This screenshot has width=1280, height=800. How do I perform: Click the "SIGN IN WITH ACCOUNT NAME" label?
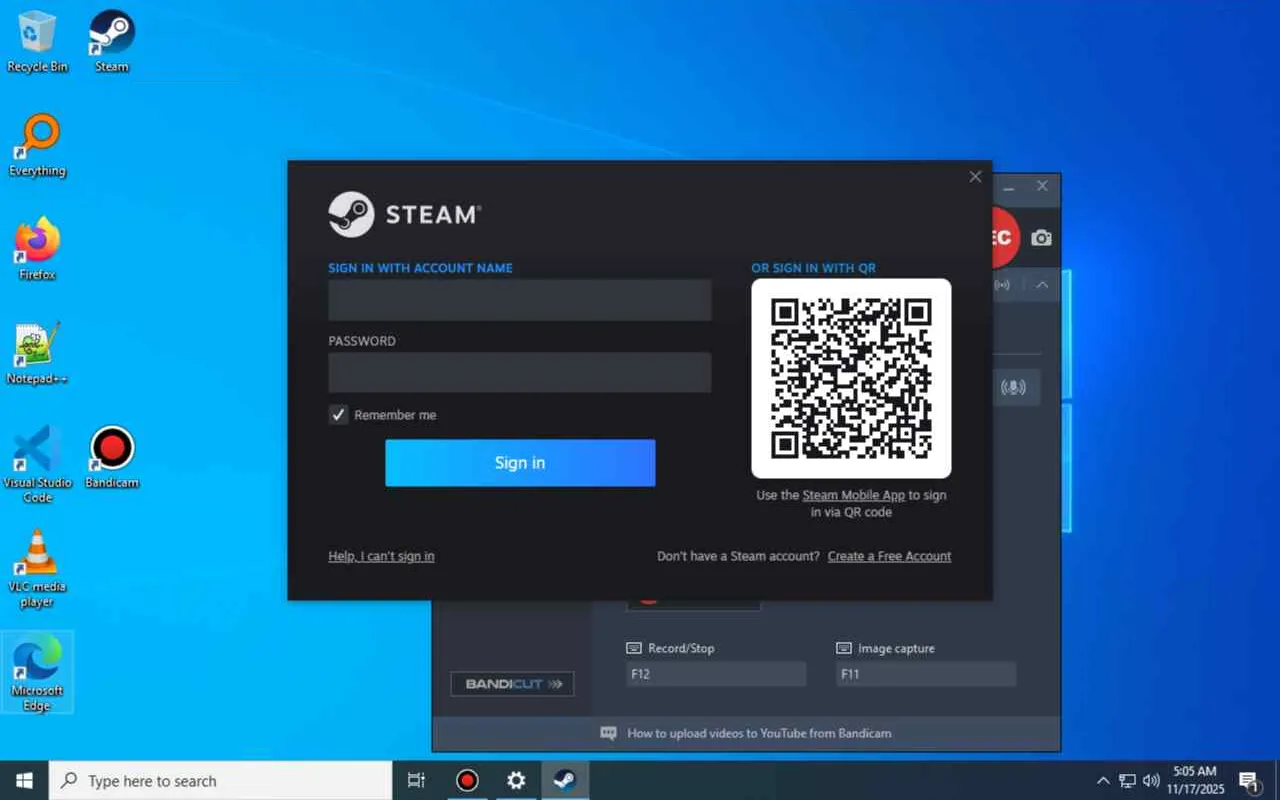tap(420, 268)
